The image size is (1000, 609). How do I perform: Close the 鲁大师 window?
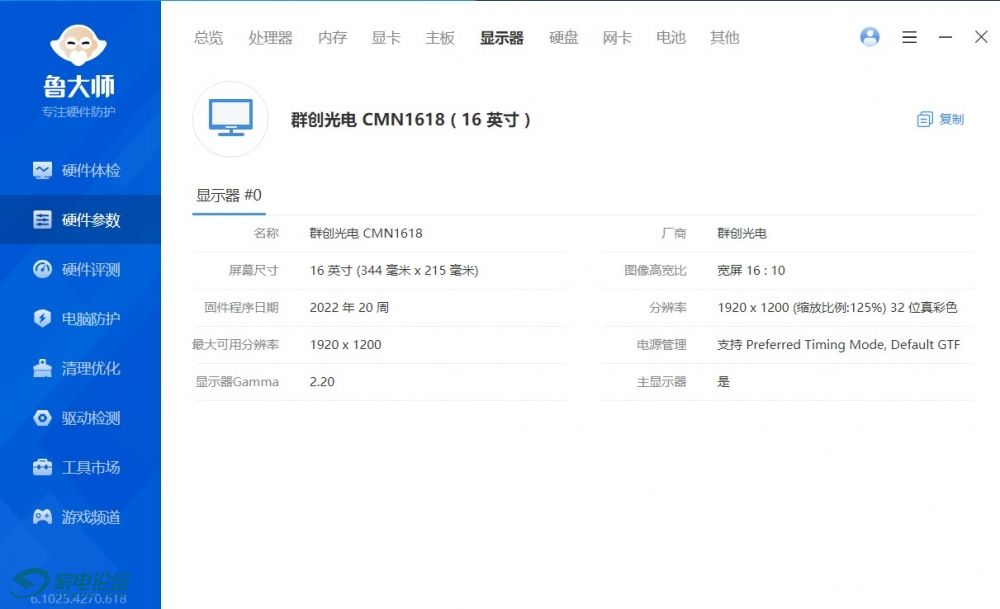981,37
